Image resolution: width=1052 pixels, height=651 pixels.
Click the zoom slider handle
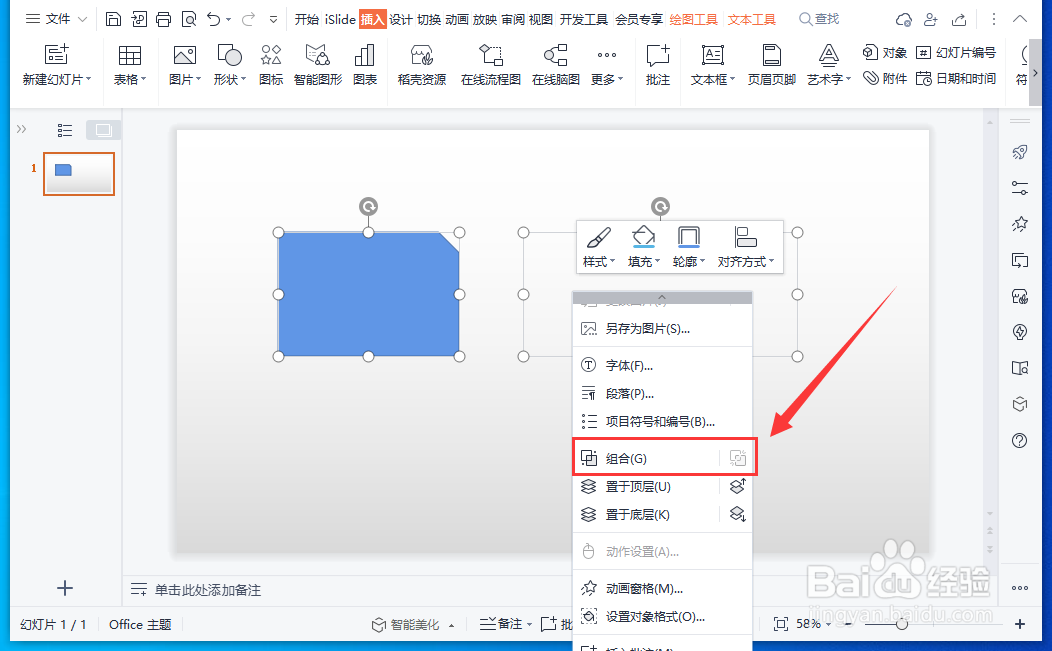(x=902, y=624)
